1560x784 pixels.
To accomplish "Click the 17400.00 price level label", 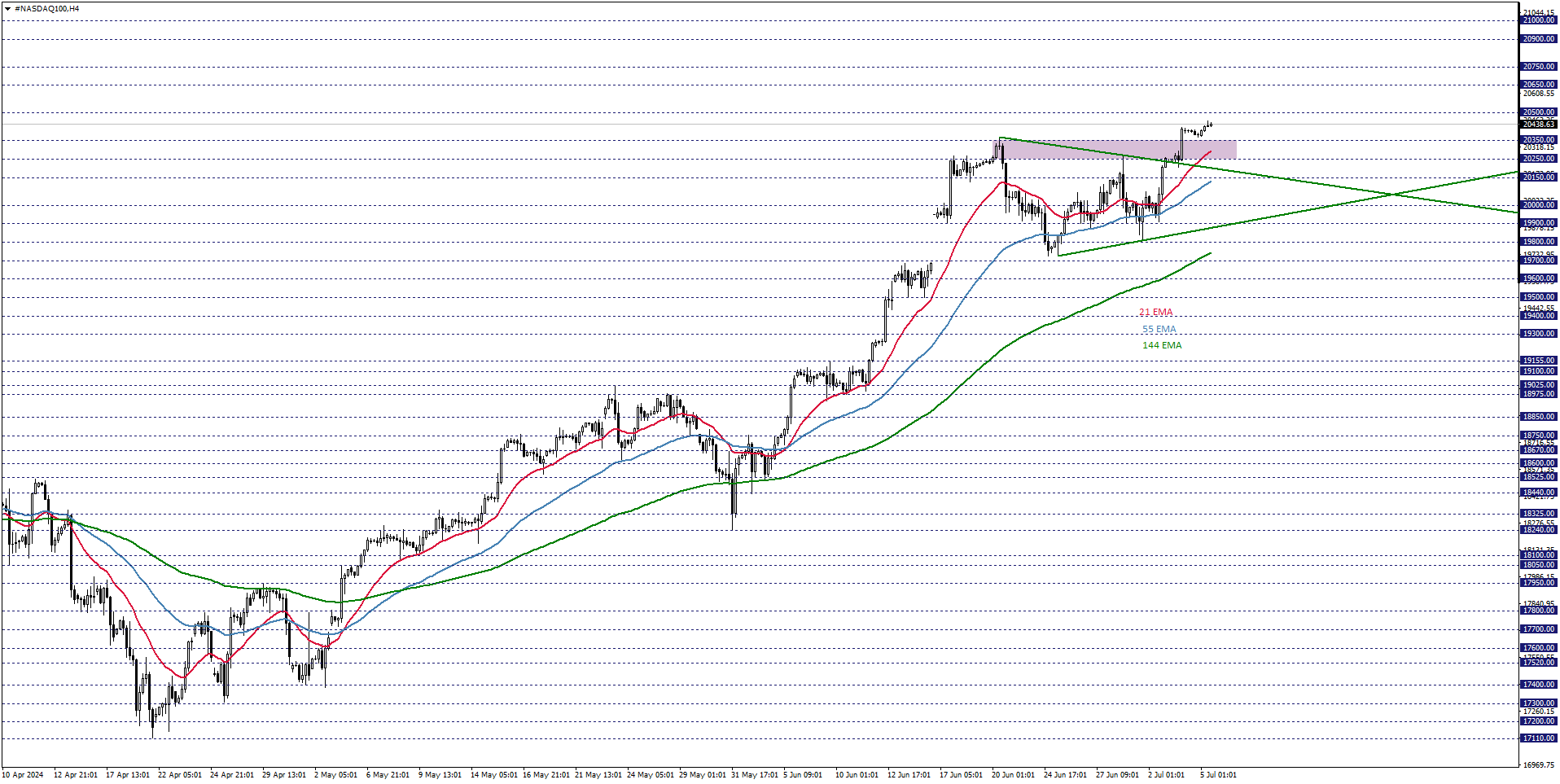I will (1539, 685).
